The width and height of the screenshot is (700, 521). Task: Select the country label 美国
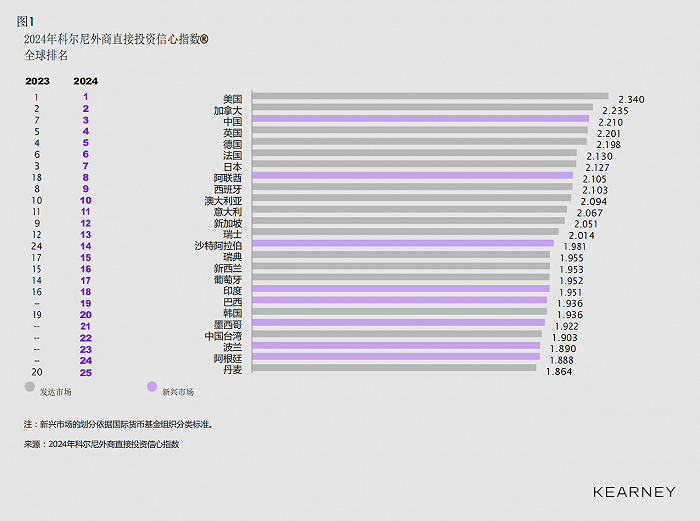(x=233, y=99)
